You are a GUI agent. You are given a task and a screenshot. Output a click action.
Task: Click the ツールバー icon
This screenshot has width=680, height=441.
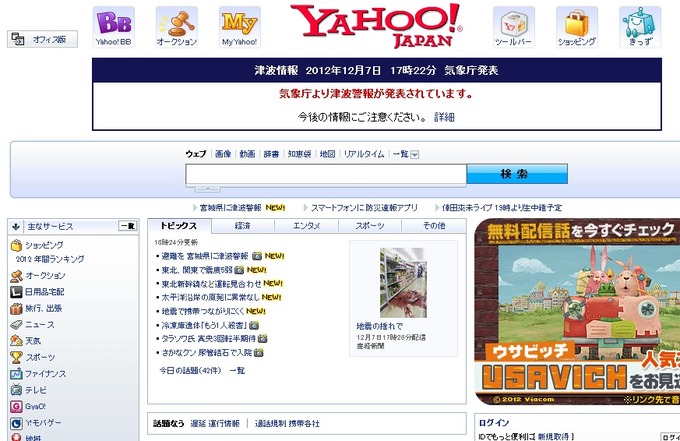(x=513, y=27)
